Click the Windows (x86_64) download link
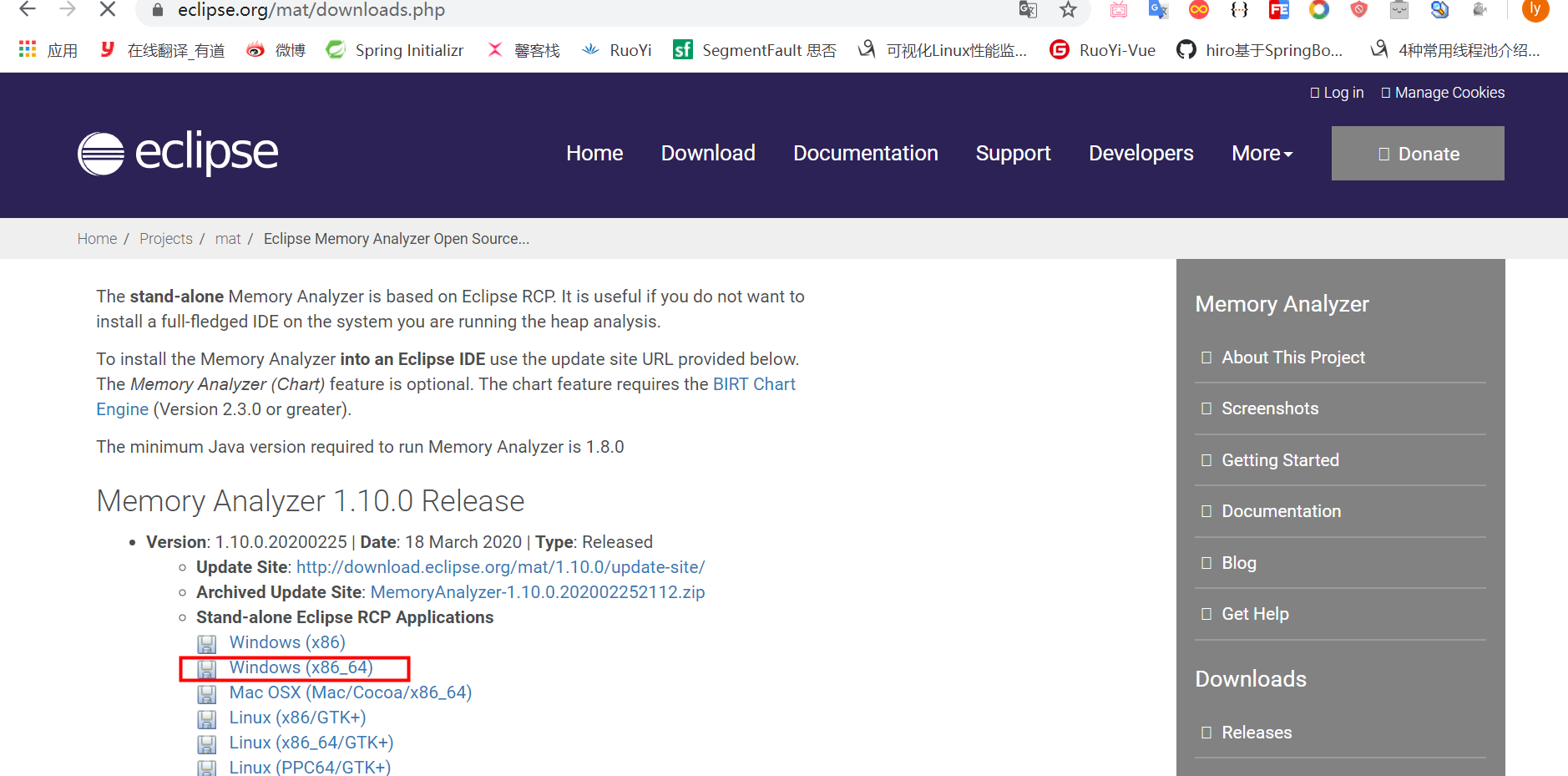The height and width of the screenshot is (776, 1568). pos(301,667)
